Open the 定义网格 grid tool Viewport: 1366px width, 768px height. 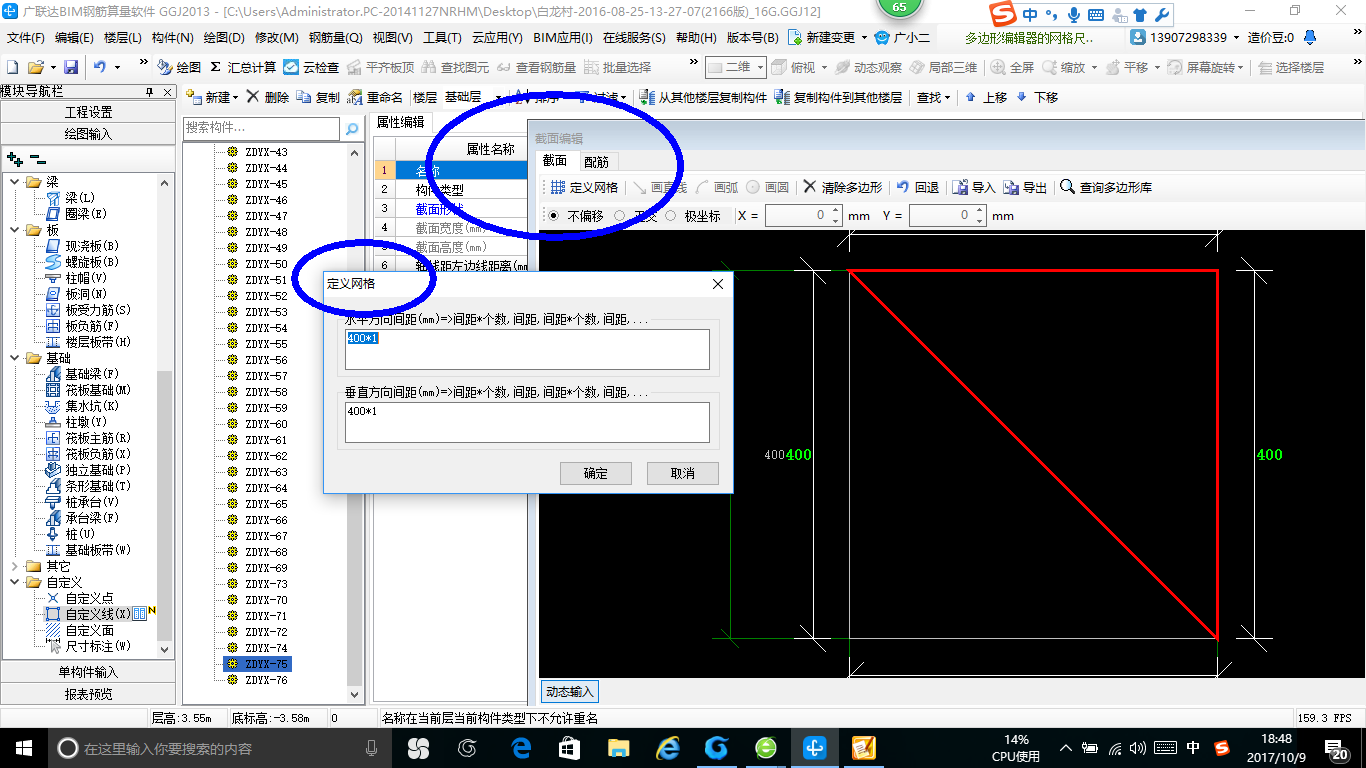pyautogui.click(x=584, y=187)
